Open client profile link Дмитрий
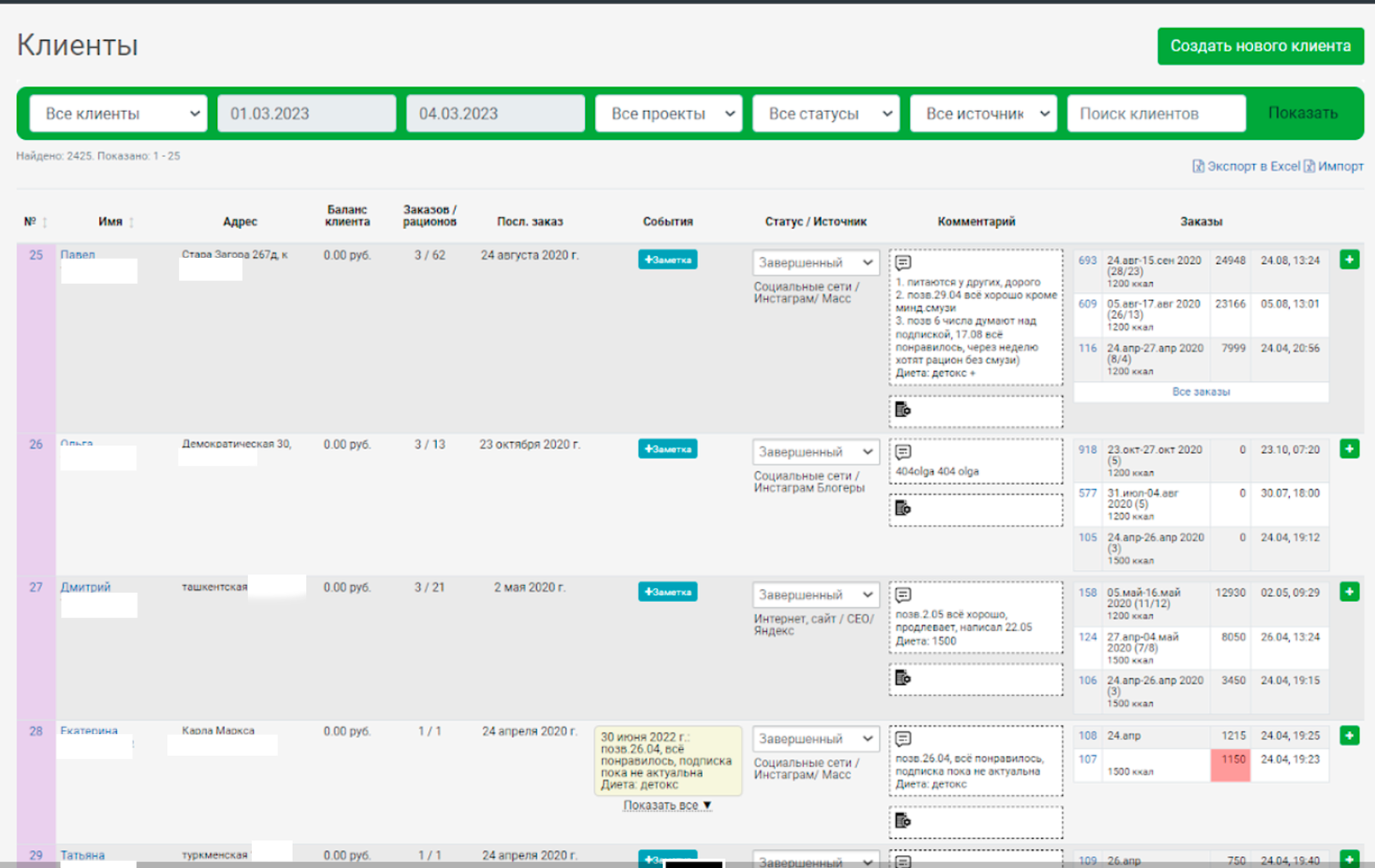1375x868 pixels. coord(85,587)
